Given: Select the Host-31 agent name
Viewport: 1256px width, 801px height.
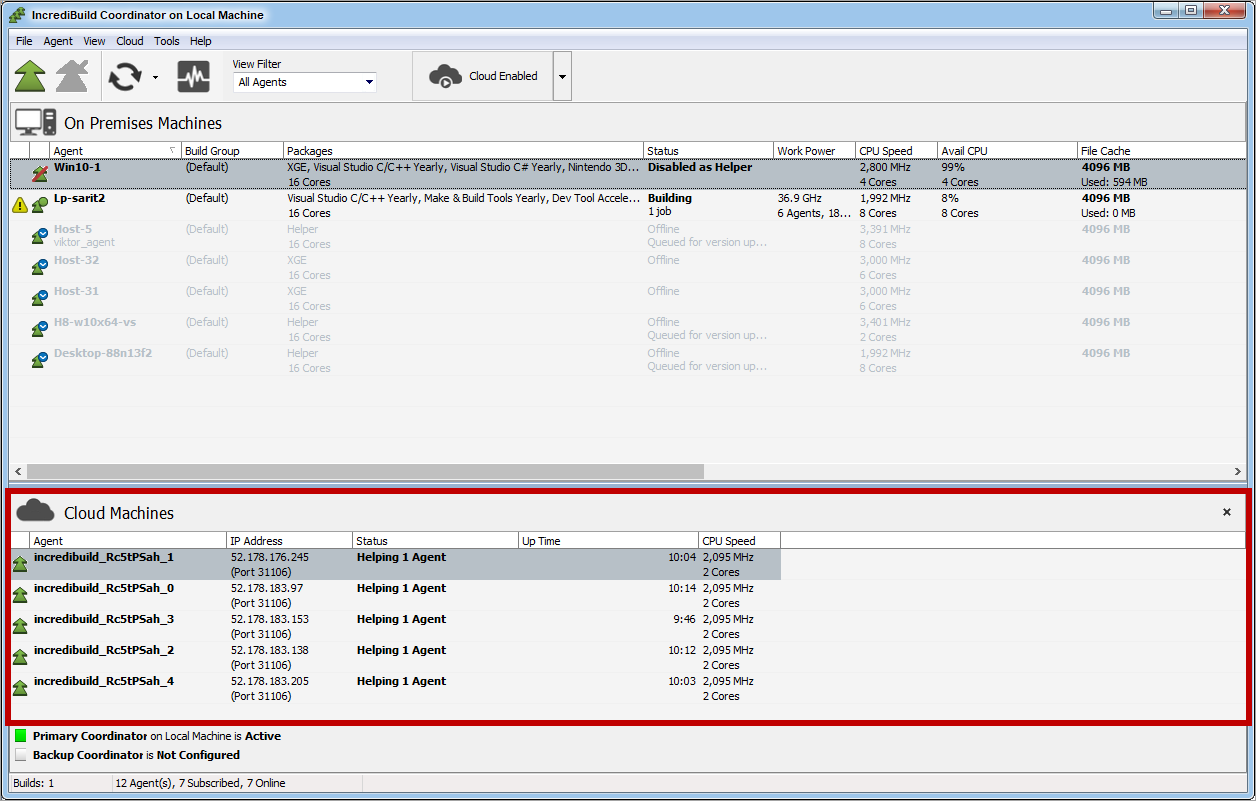Looking at the screenshot, I should point(76,291).
